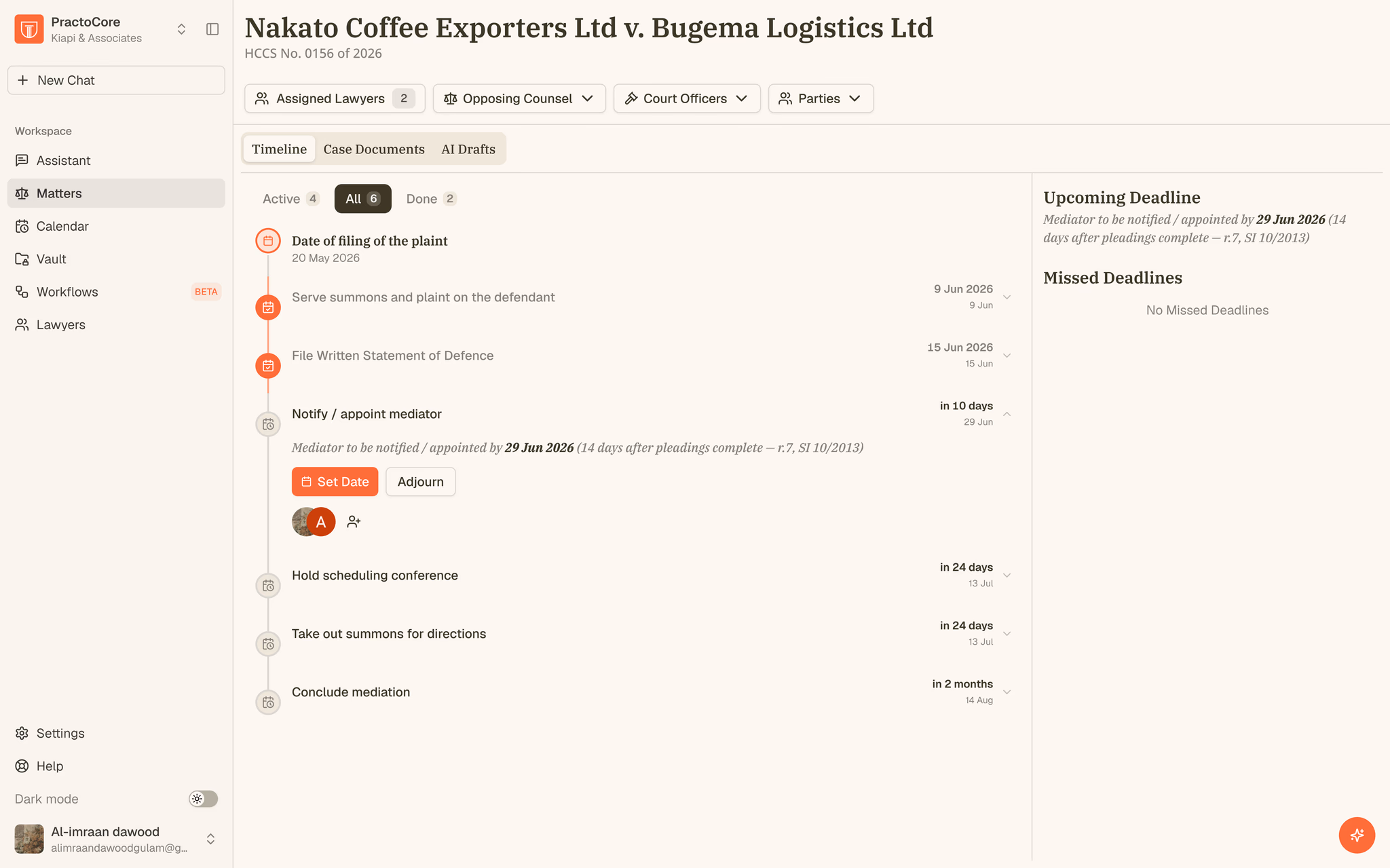Screen dimensions: 1390x868
Task: Open the Lawyers sidebar entry
Action: click(x=116, y=325)
